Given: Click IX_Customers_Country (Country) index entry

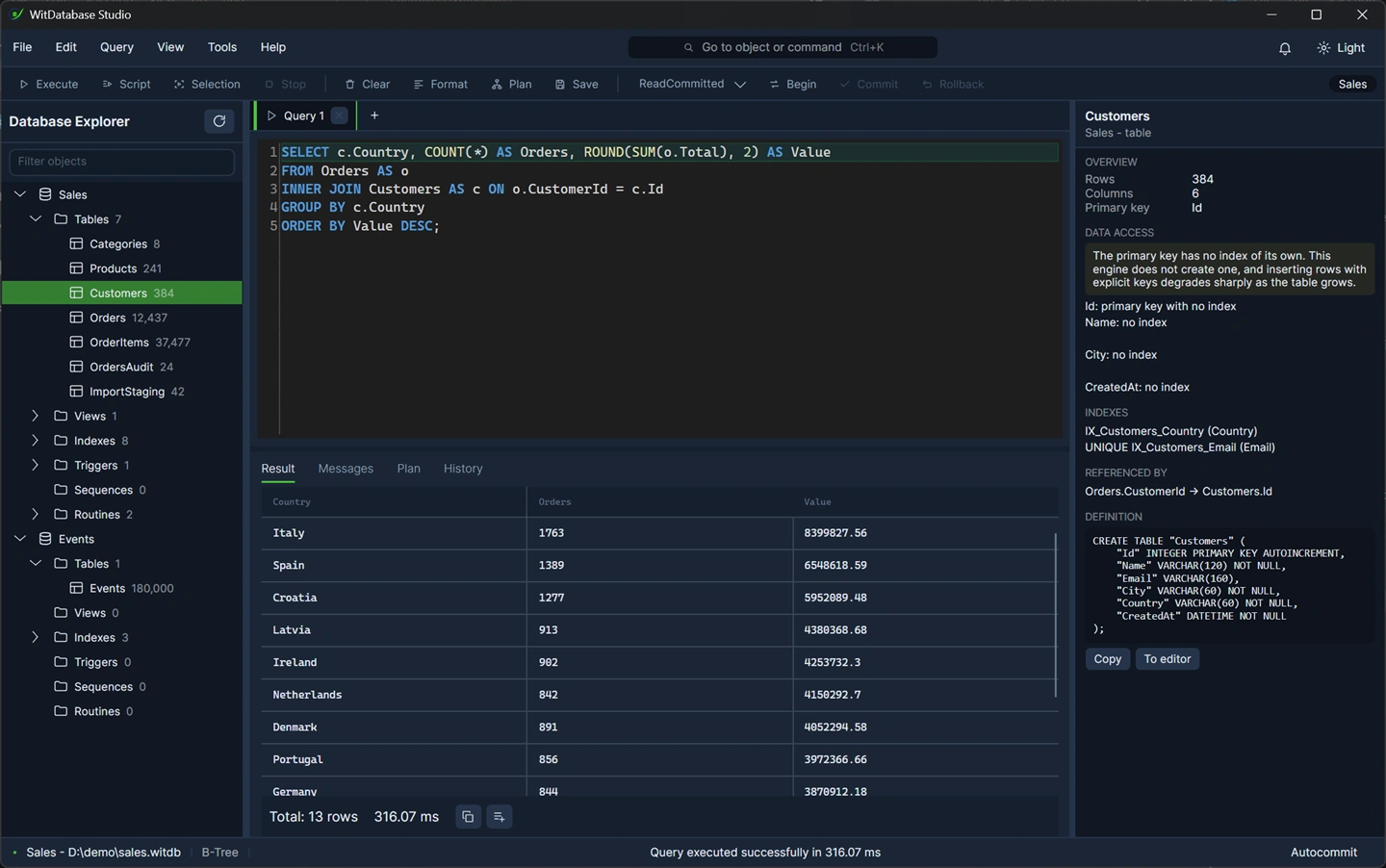Looking at the screenshot, I should click(1170, 431).
